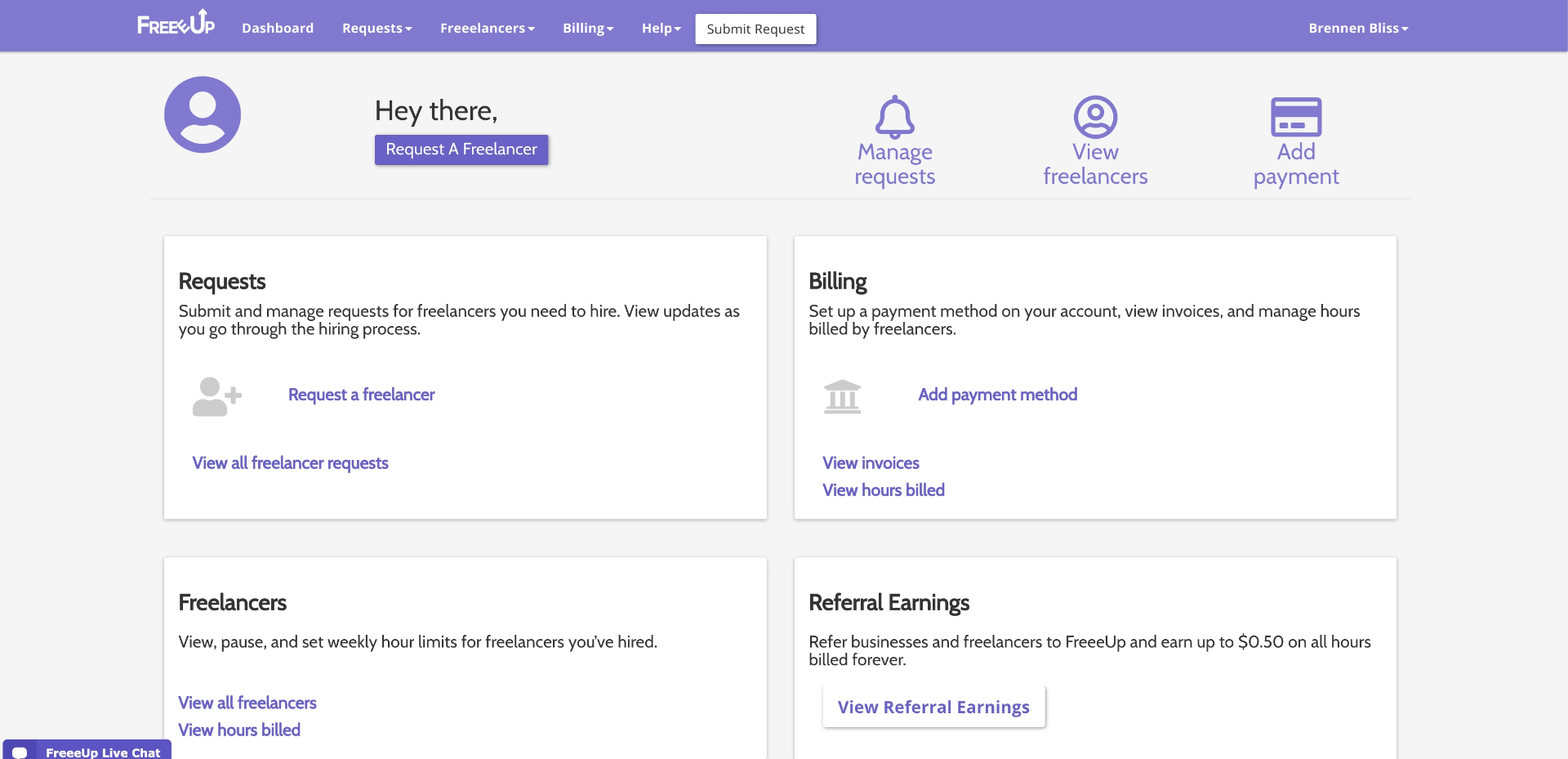Select the Add payment method link
The width and height of the screenshot is (1568, 759).
(997, 395)
